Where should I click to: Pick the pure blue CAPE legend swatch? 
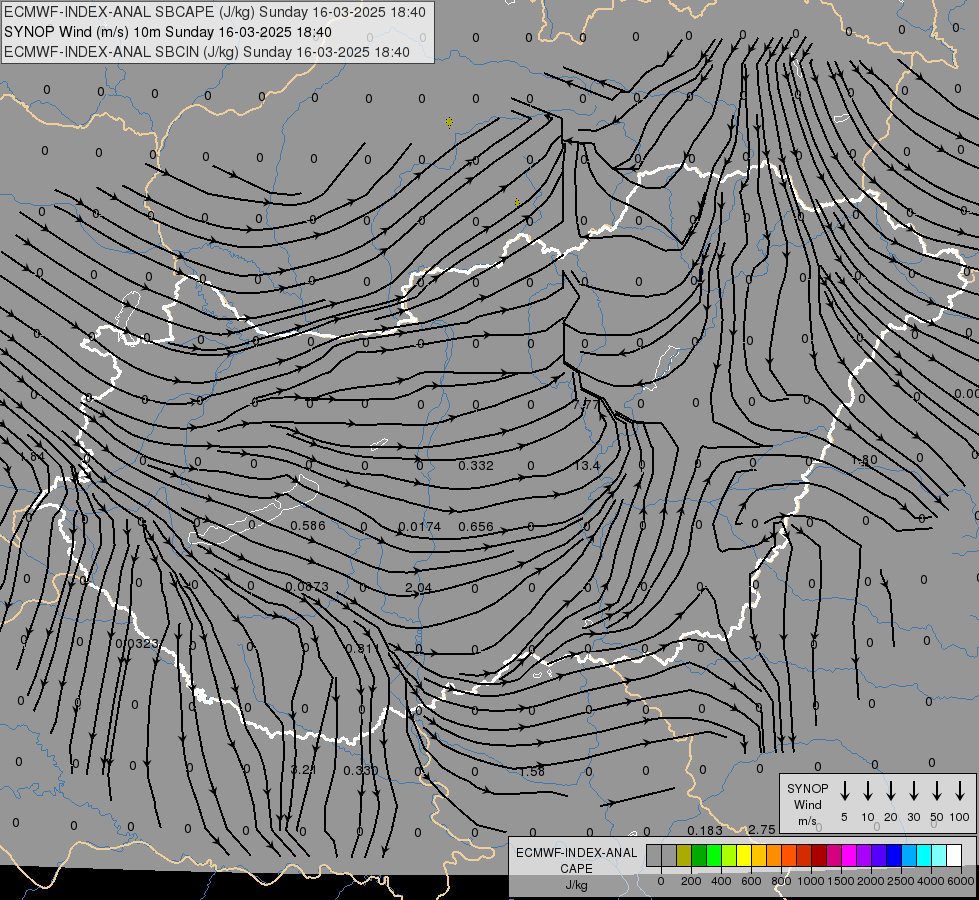[x=893, y=856]
